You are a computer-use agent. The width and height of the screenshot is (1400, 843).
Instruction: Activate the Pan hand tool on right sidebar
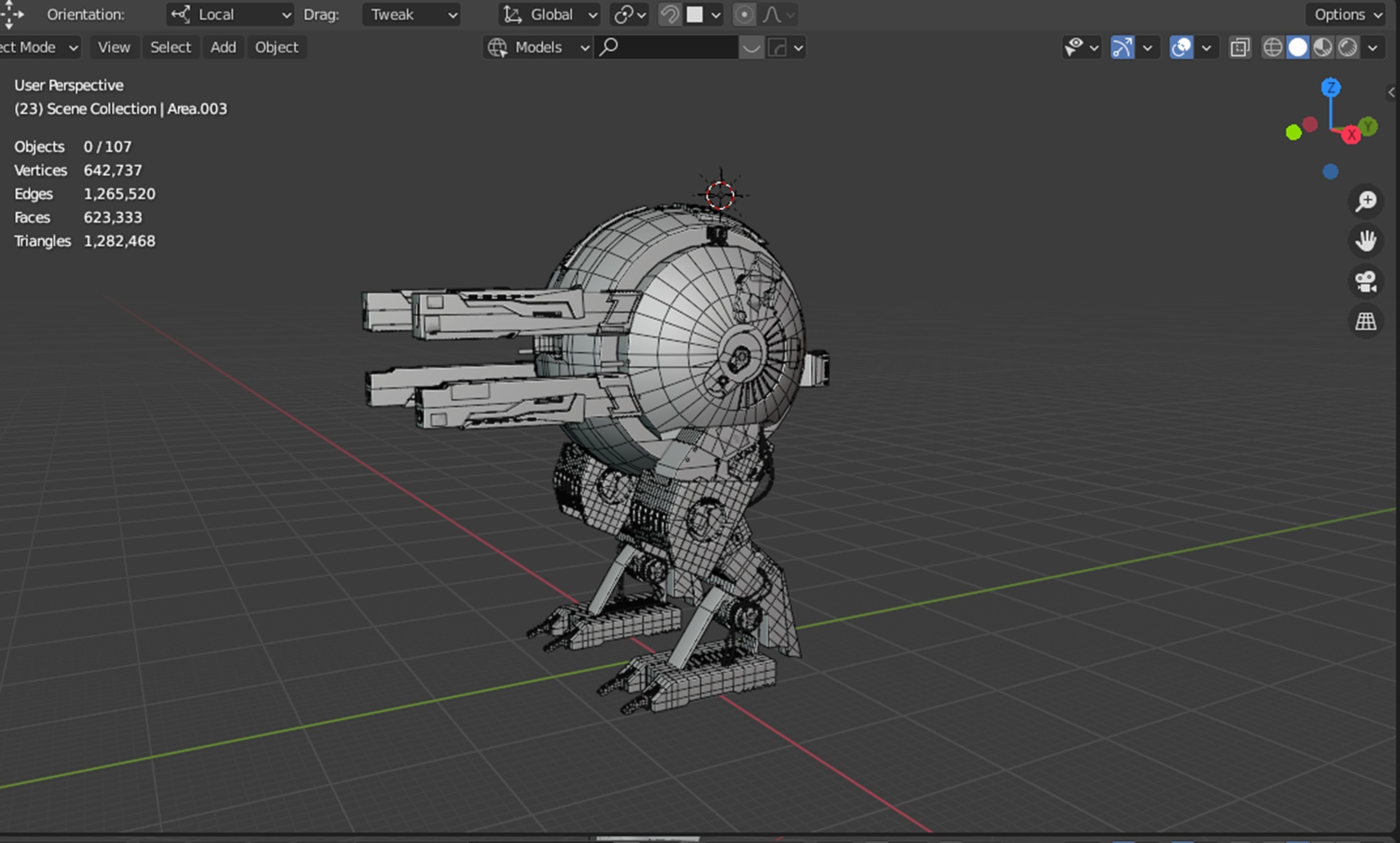tap(1366, 240)
